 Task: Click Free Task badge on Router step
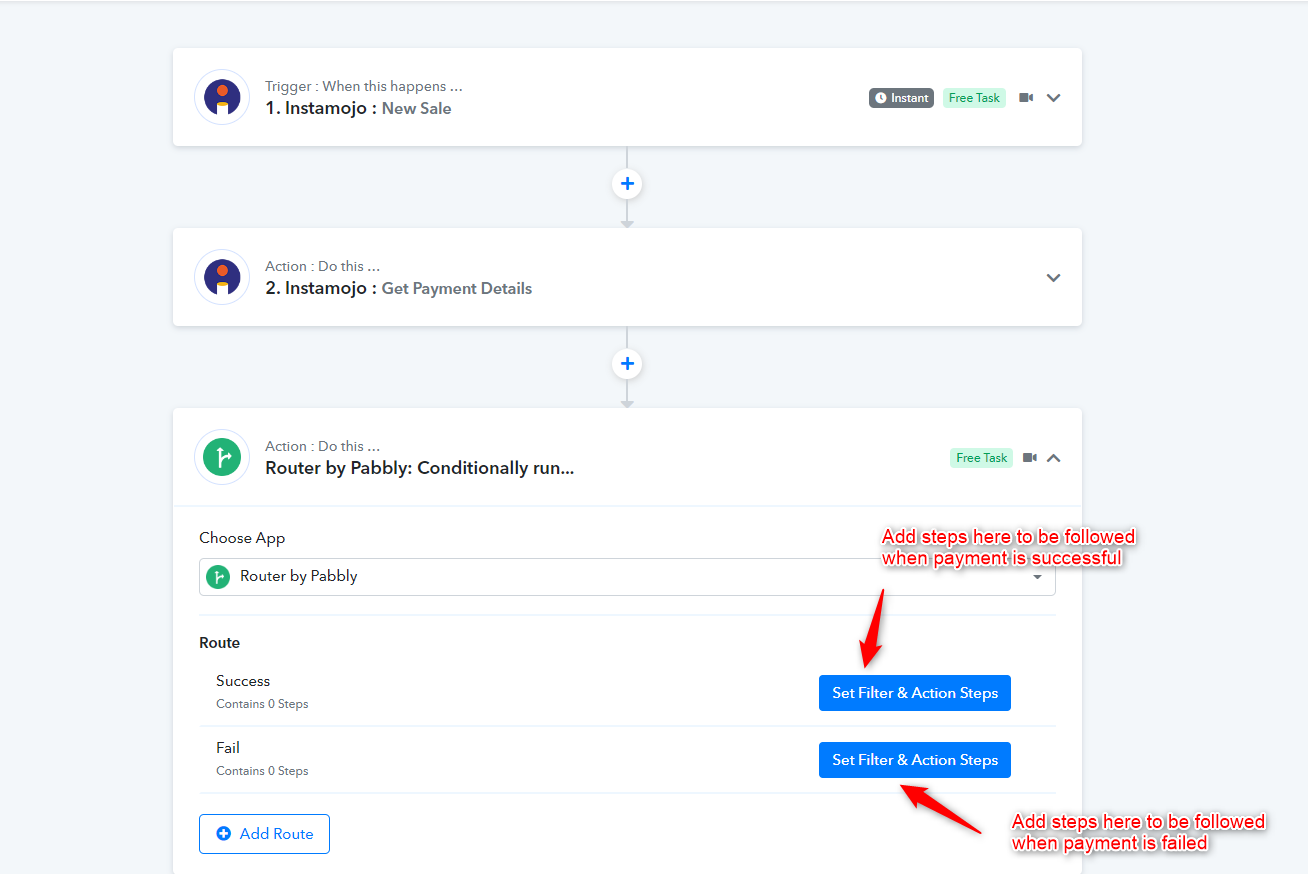coord(981,458)
